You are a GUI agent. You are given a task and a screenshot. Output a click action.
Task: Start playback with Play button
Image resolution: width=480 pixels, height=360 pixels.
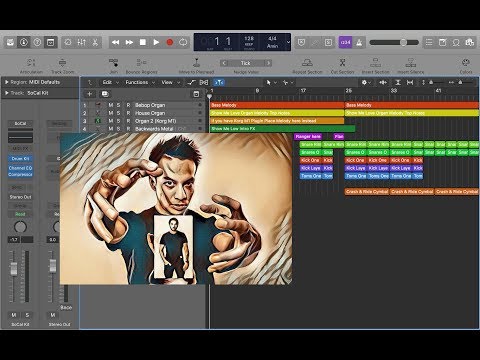pos(156,42)
